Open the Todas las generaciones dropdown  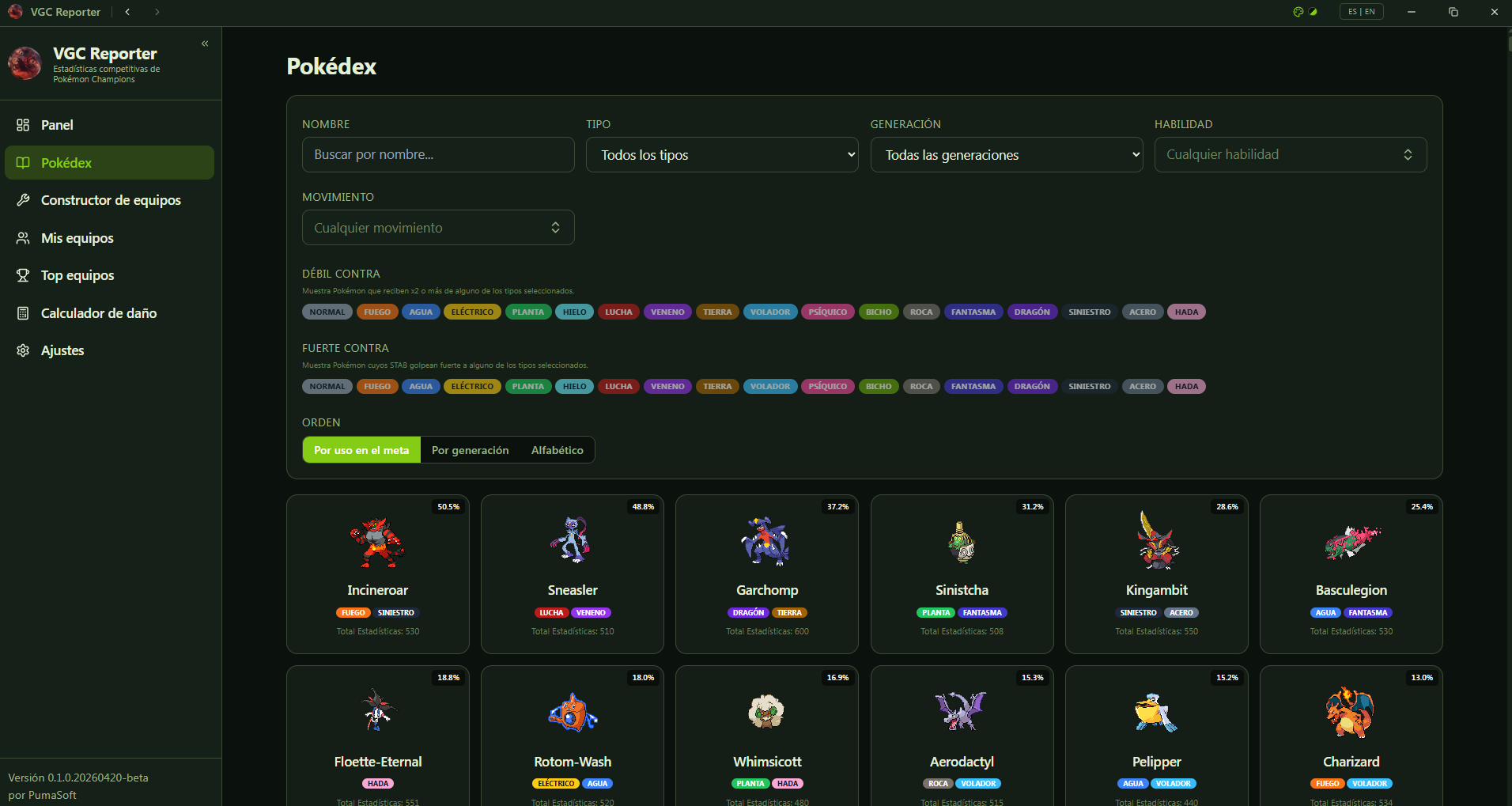(x=1007, y=155)
